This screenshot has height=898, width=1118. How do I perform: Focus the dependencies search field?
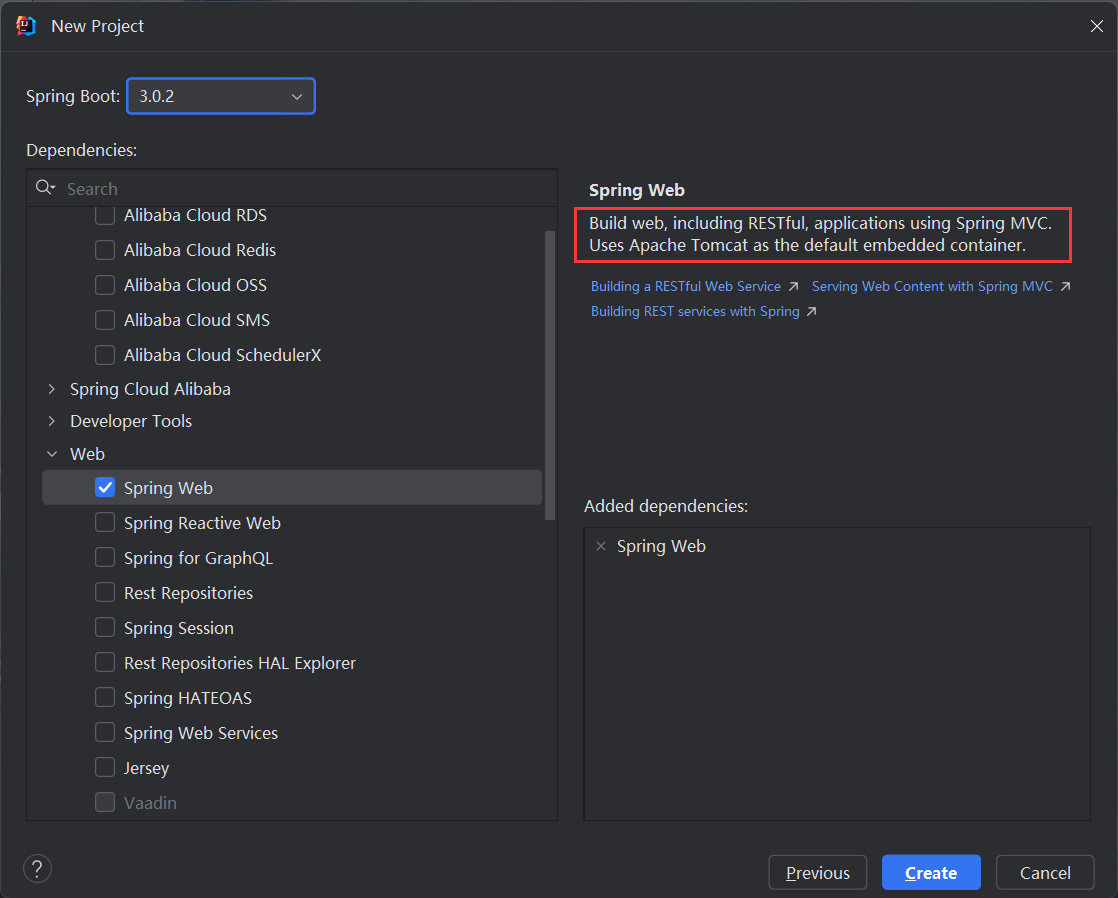click(x=292, y=188)
